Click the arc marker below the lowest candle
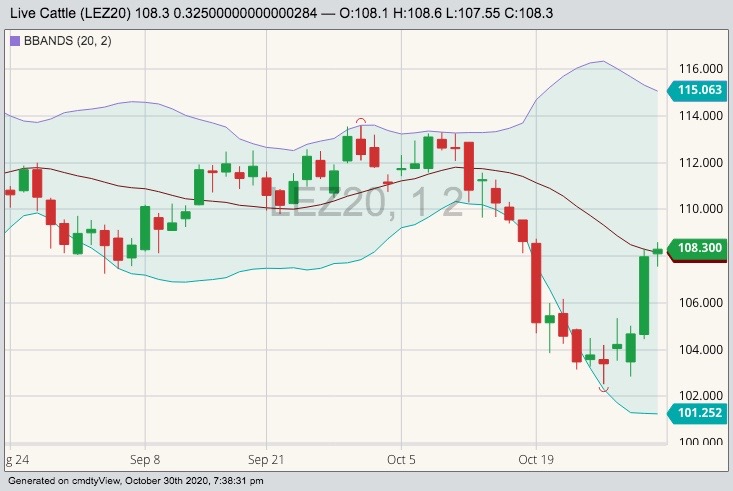 click(x=603, y=389)
